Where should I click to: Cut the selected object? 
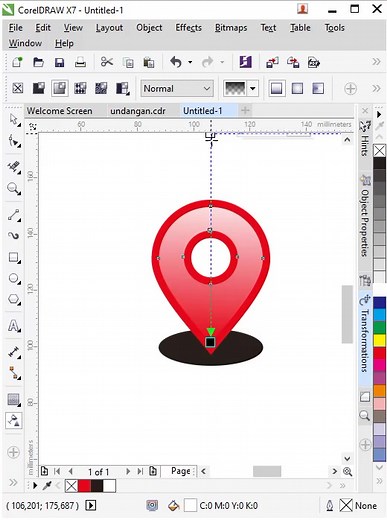(107, 62)
